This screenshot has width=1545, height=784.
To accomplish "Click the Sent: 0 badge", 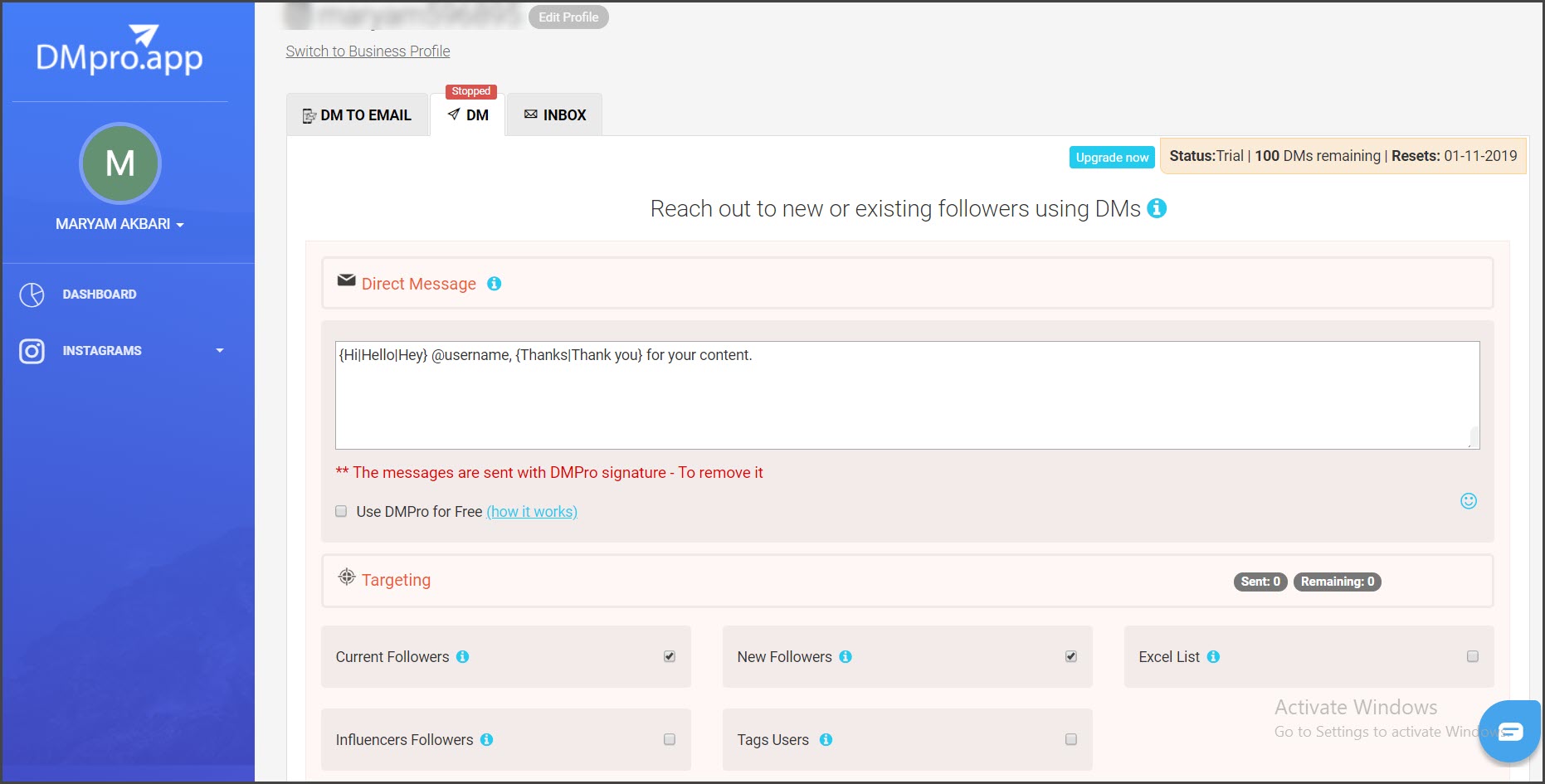I will 1260,582.
